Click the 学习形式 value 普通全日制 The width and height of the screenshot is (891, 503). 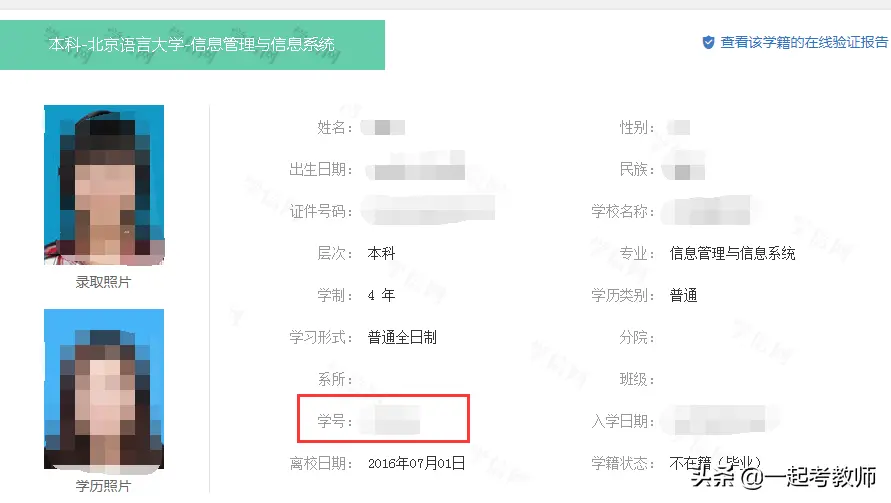(x=402, y=337)
